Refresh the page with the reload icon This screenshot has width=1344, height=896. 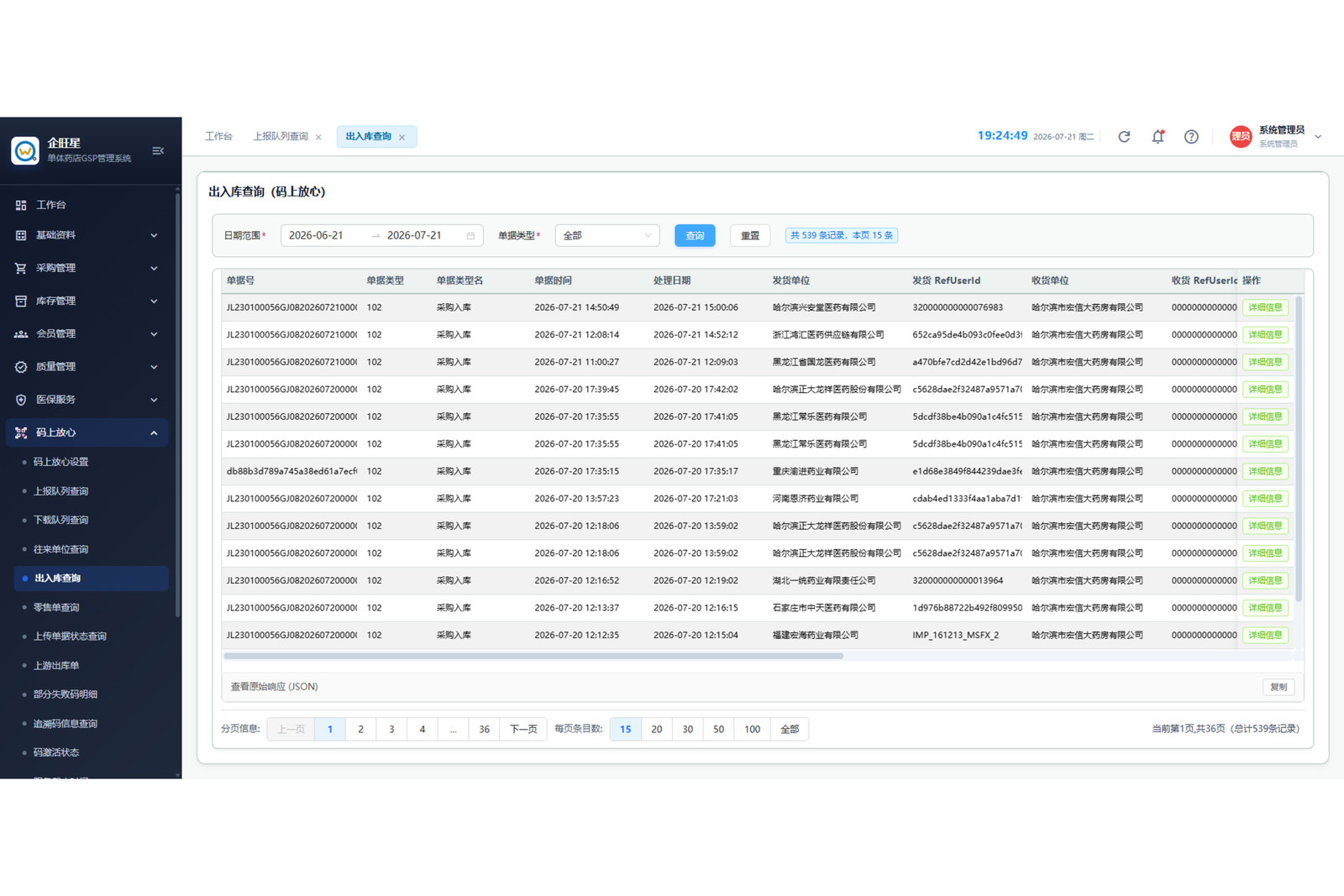point(1124,137)
